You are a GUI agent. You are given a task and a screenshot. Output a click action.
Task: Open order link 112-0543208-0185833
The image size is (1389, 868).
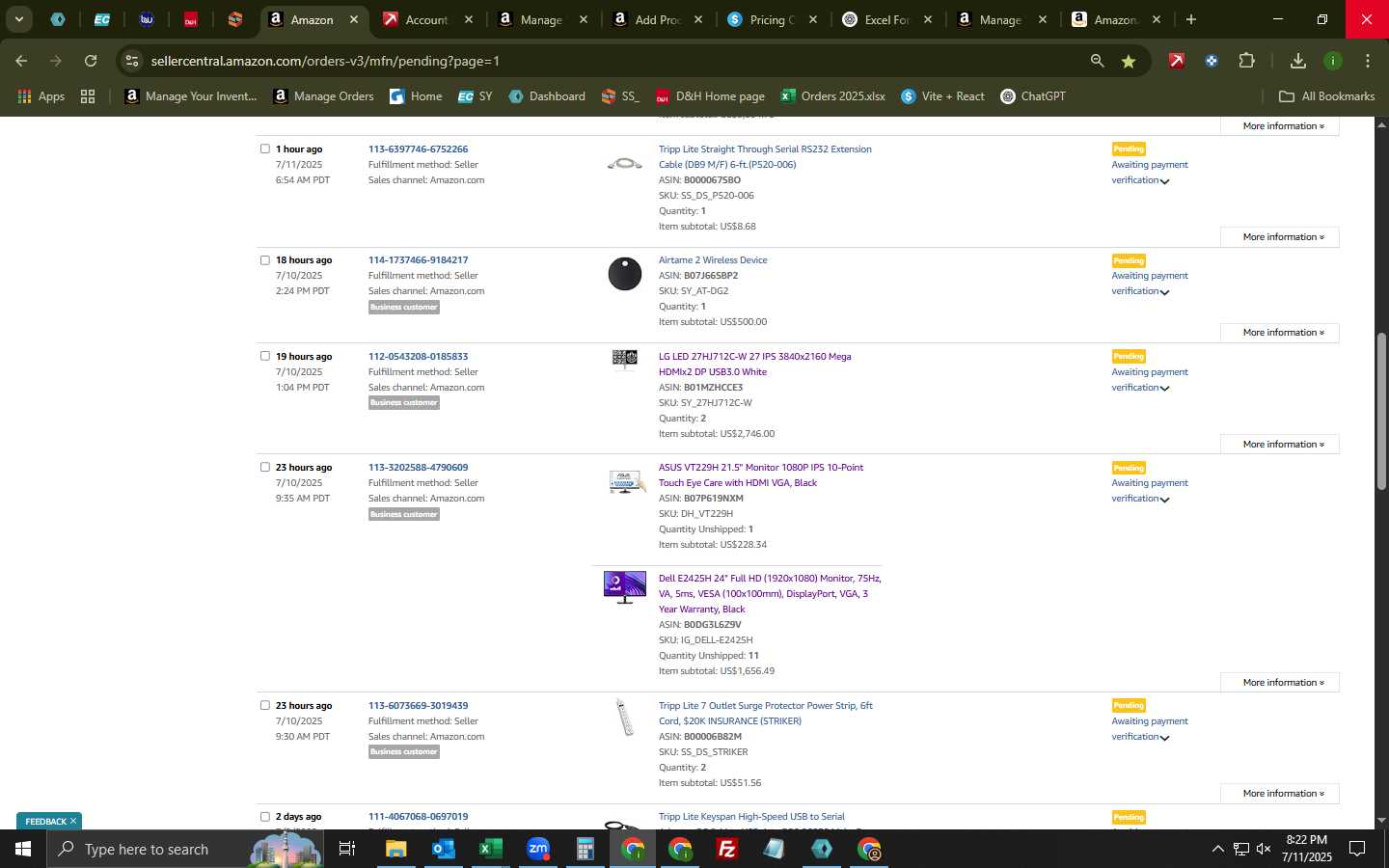[418, 356]
